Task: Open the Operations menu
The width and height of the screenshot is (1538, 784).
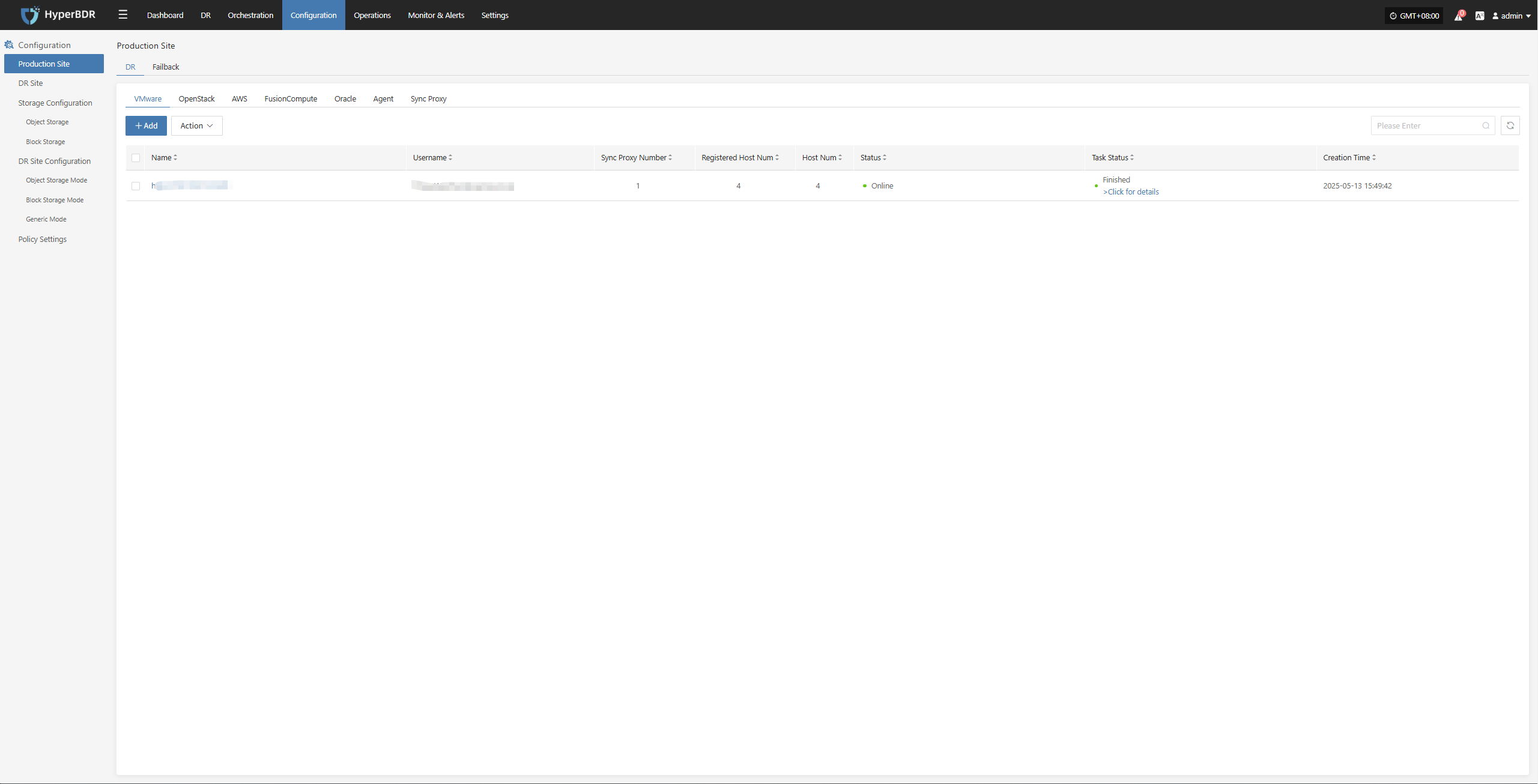Action: (372, 15)
